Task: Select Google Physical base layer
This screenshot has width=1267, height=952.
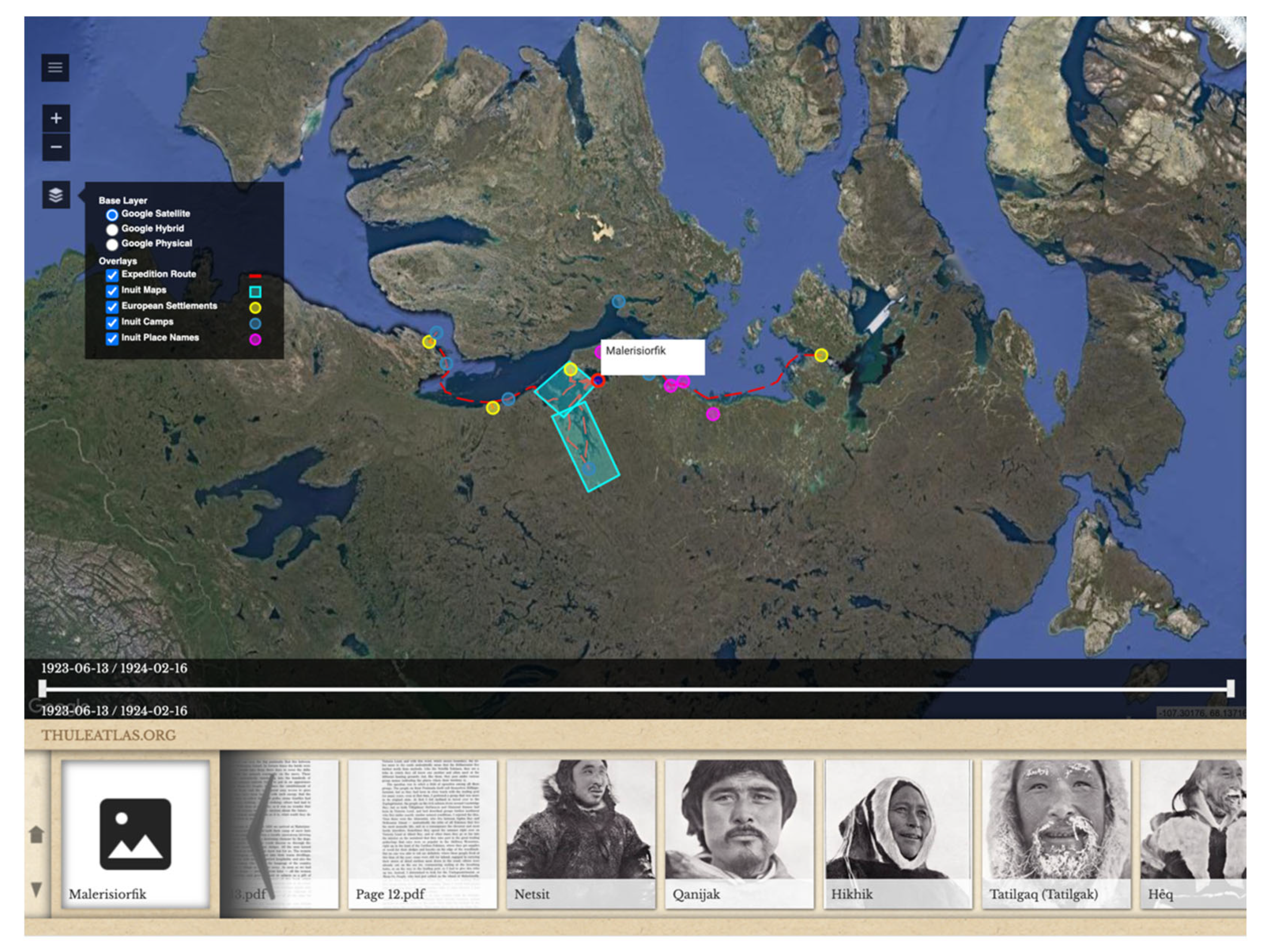Action: [x=112, y=245]
